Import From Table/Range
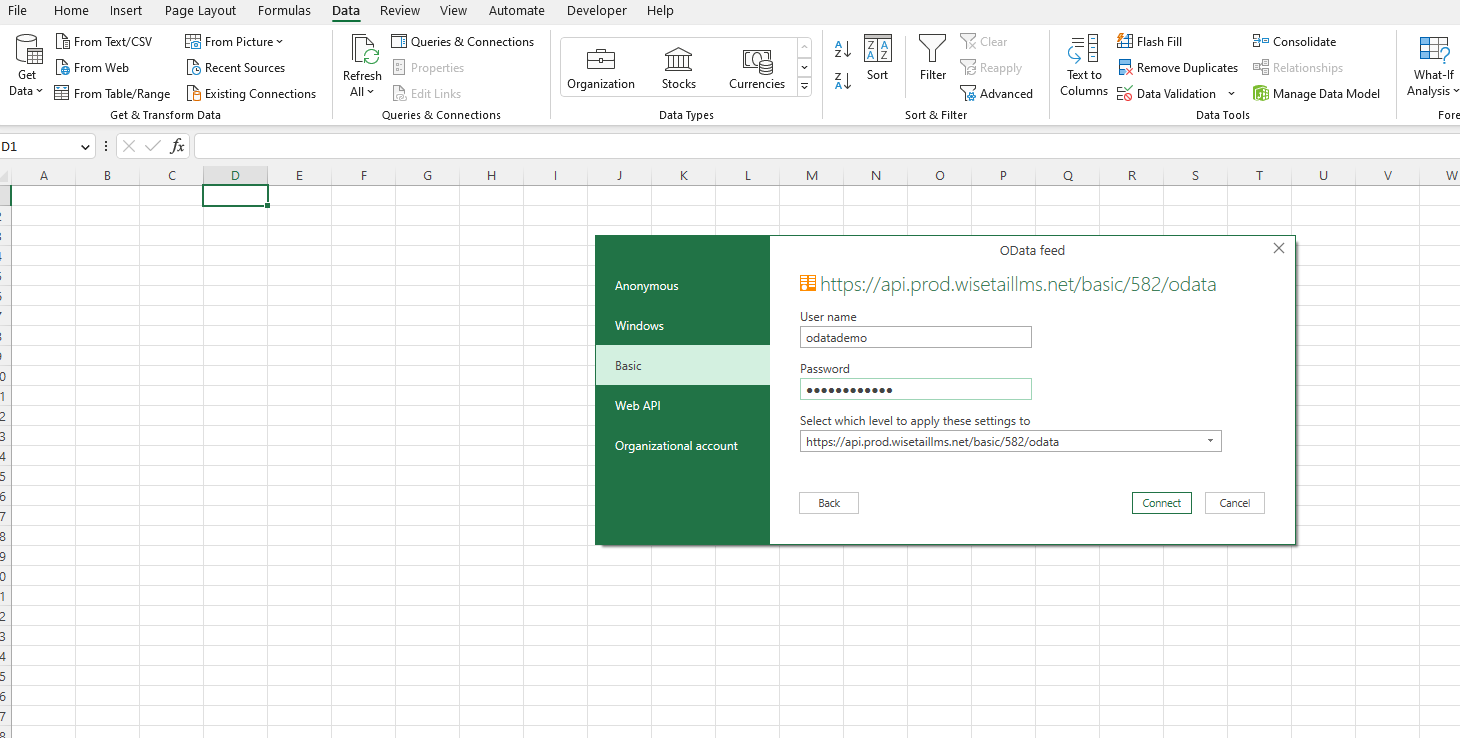 point(112,94)
